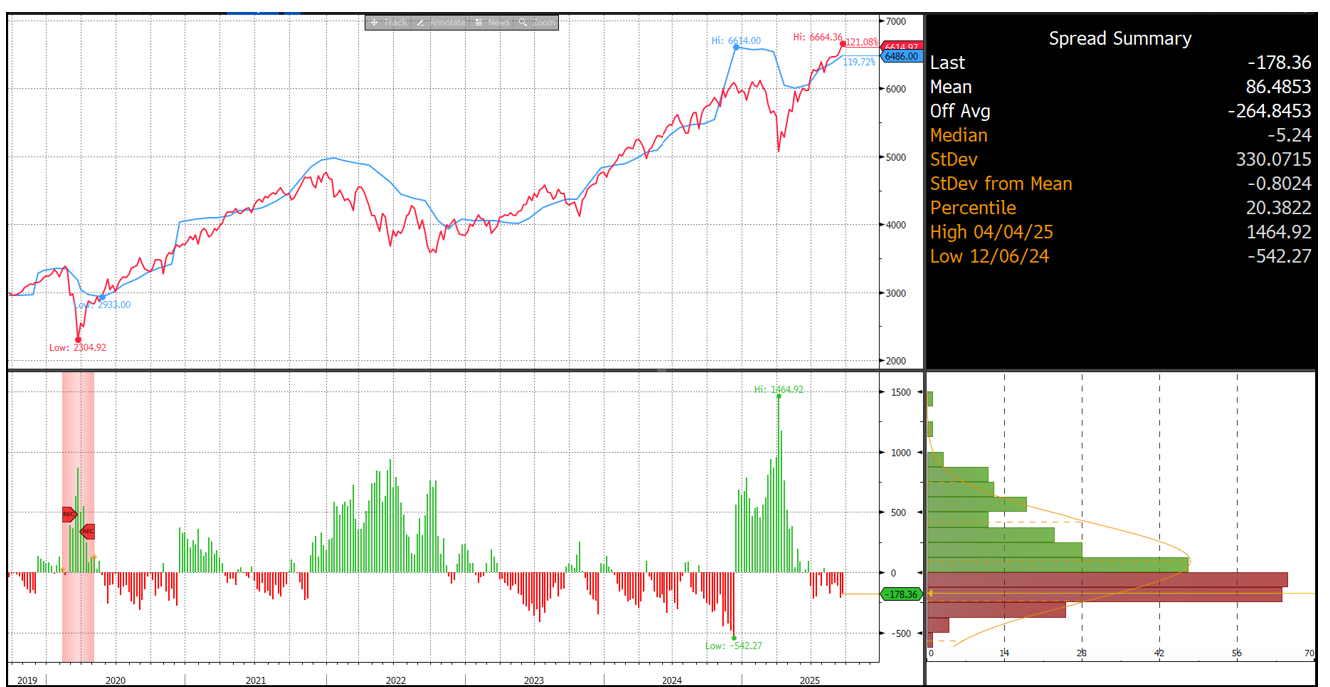Screen dimensions: 1330x687
Task: Click the left REC start flag
Action: [68, 514]
